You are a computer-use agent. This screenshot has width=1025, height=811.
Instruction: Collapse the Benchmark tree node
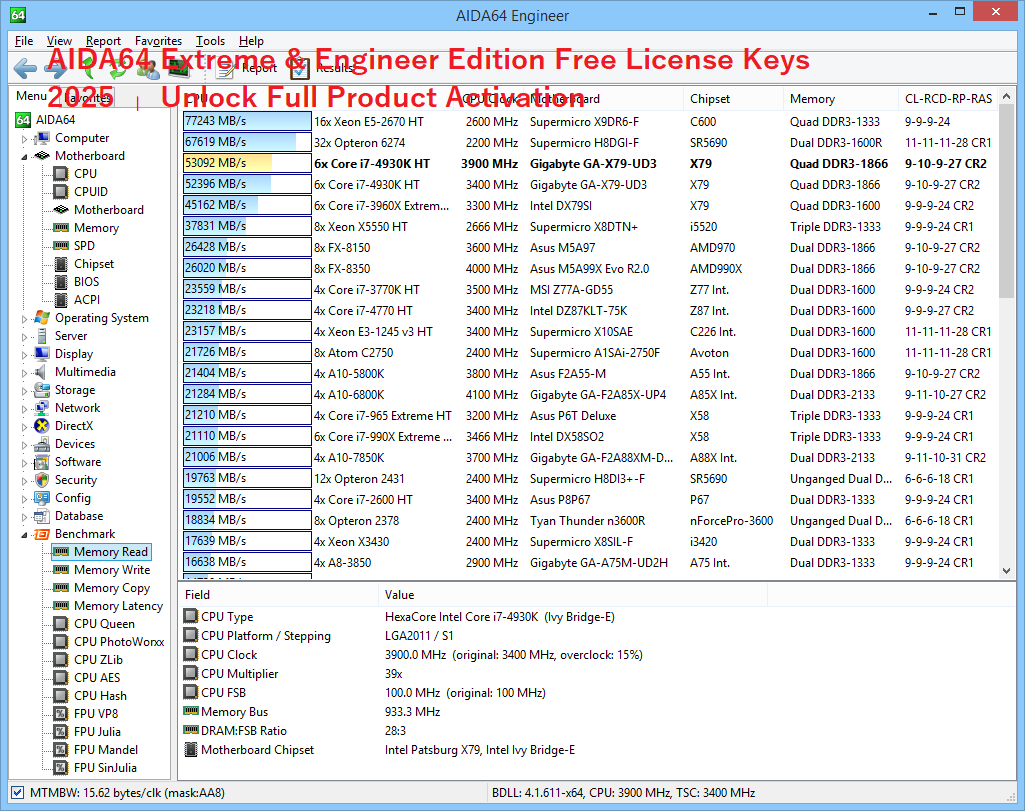tap(24, 534)
